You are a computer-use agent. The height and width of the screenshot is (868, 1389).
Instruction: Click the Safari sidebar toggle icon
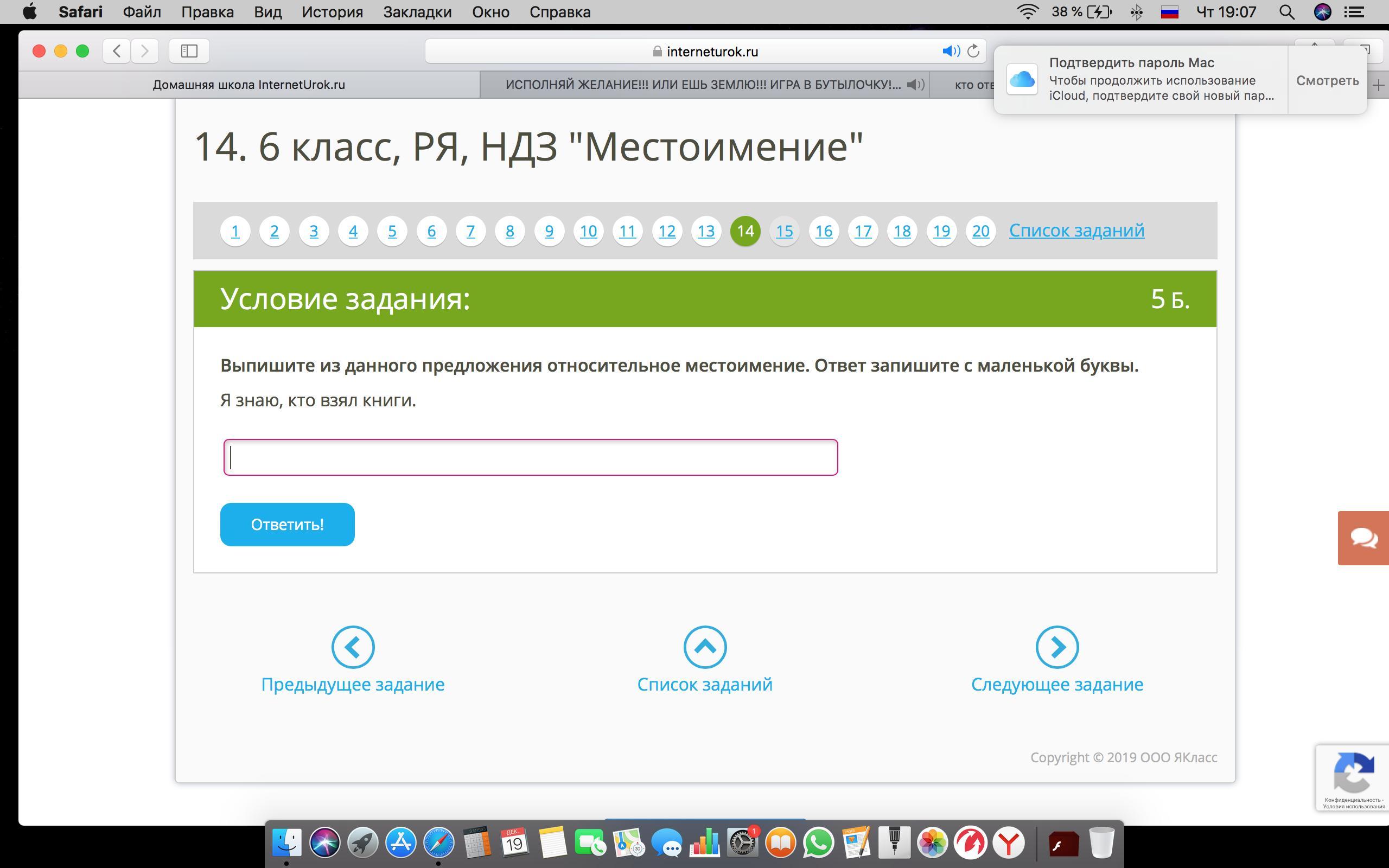[189, 51]
